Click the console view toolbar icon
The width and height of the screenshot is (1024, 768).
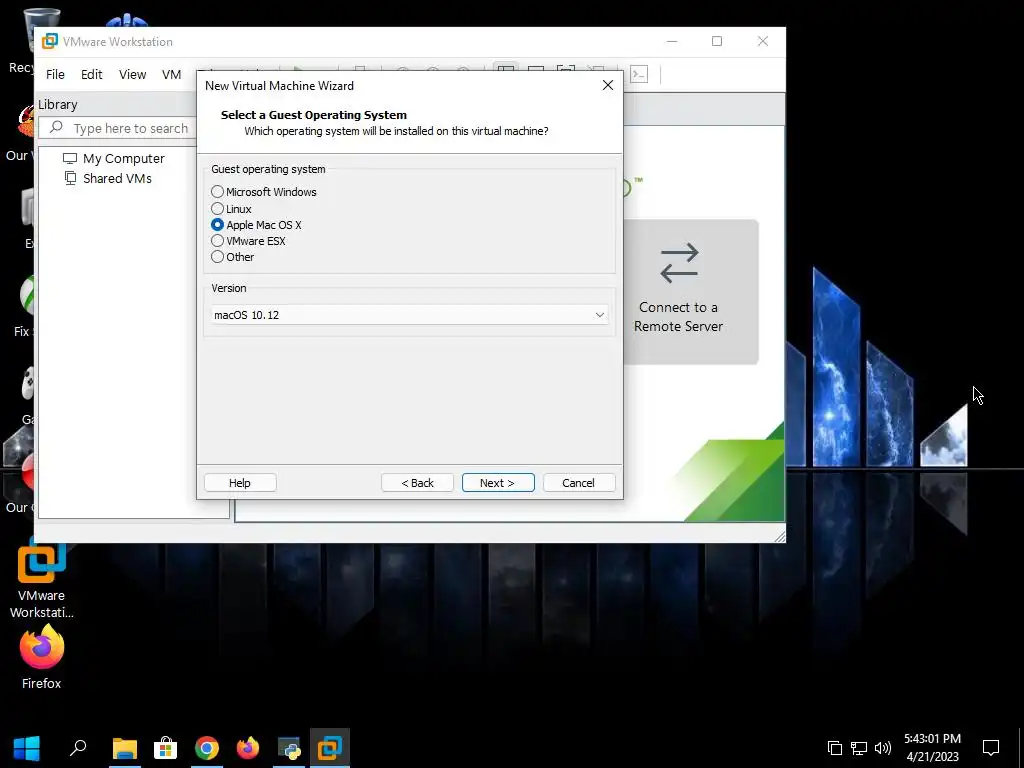point(639,74)
